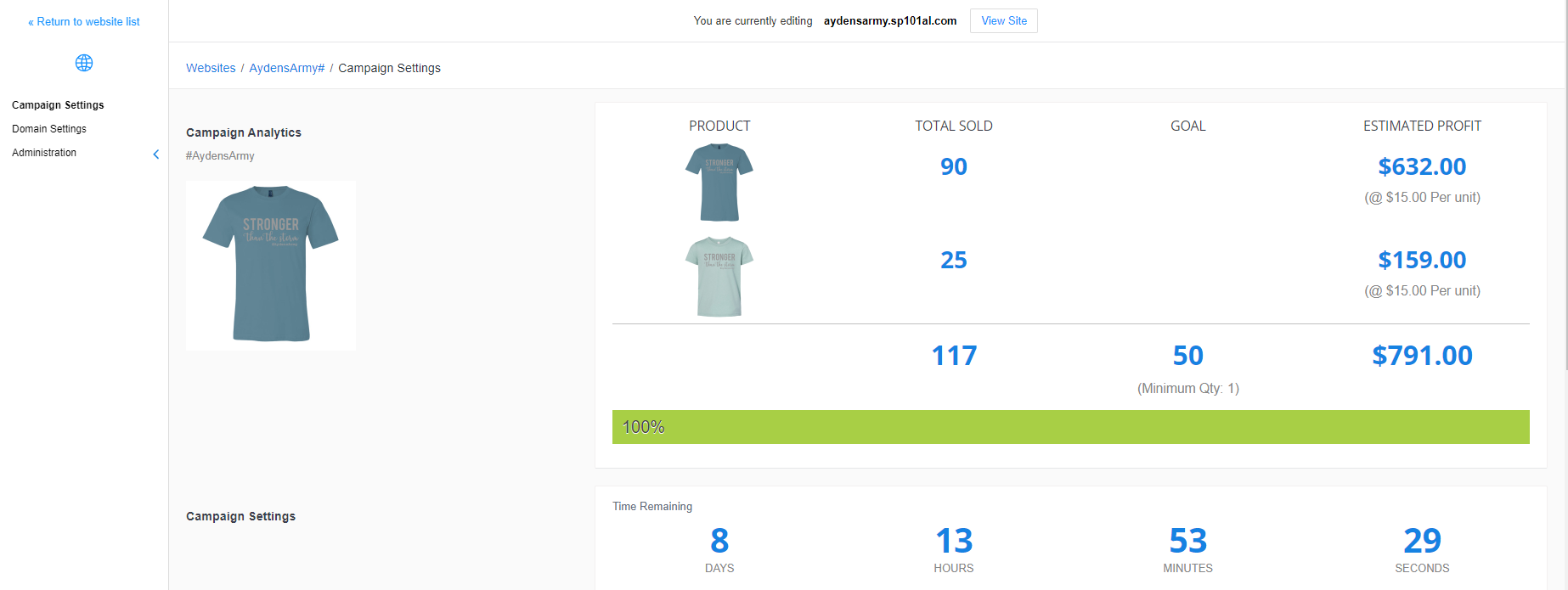This screenshot has width=1568, height=590.
Task: Click the $791.00 total estimated profit
Action: 1422,356
